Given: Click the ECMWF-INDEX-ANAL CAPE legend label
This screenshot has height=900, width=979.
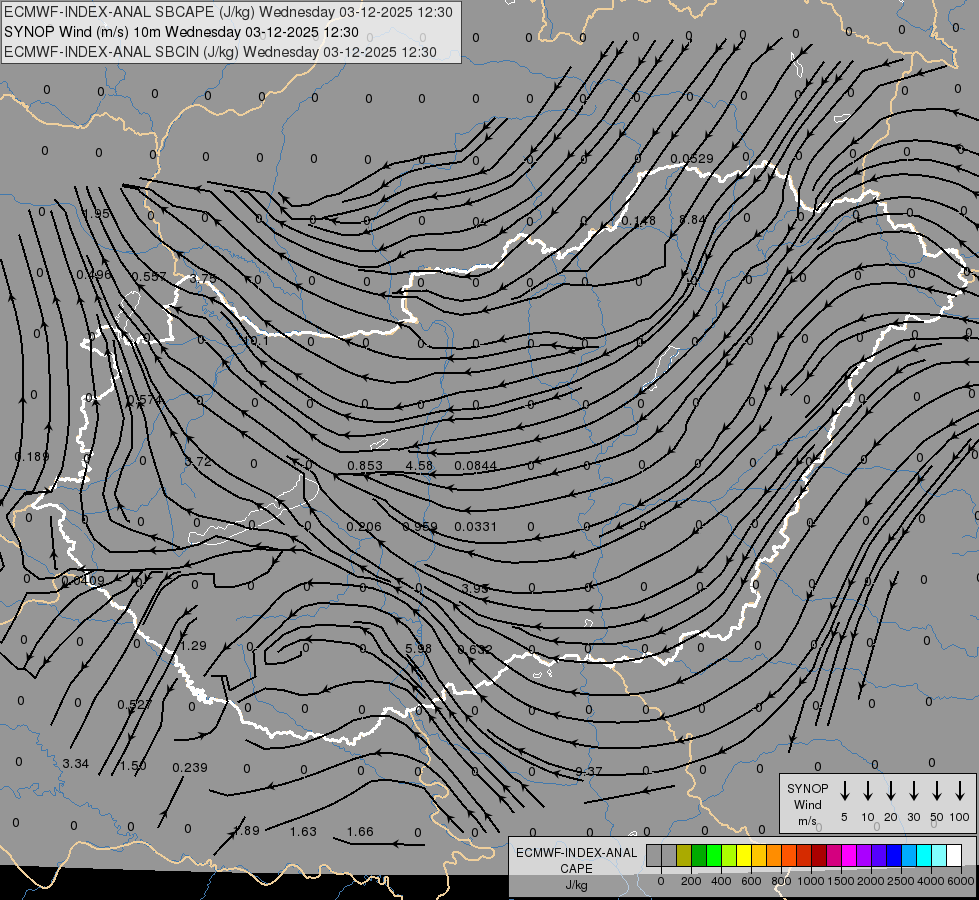Looking at the screenshot, I should click(576, 861).
